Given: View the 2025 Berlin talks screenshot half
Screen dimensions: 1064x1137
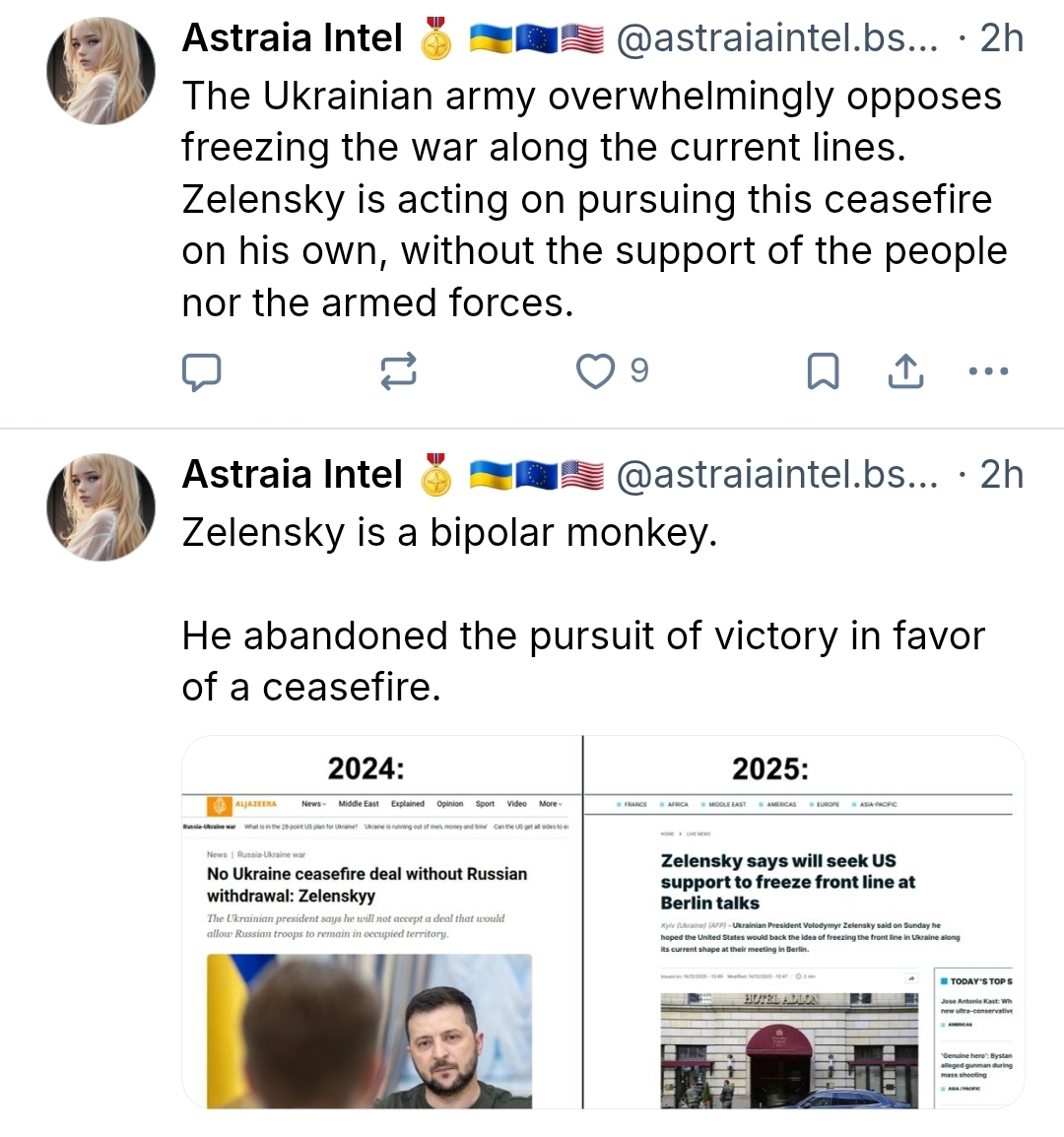Looking at the screenshot, I should point(804,922).
